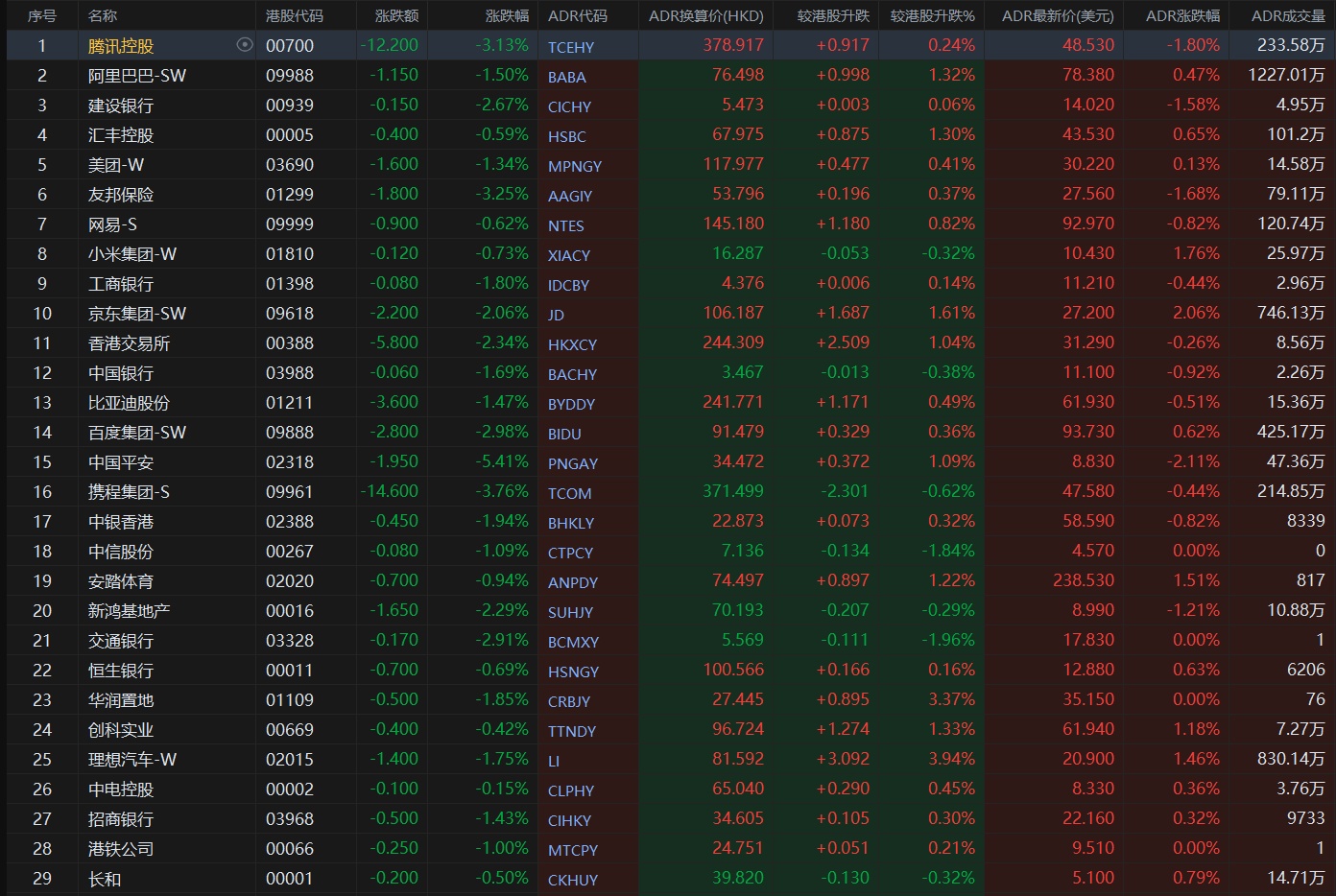Click the 序号 column header
Image resolution: width=1336 pixels, height=896 pixels.
(x=41, y=15)
